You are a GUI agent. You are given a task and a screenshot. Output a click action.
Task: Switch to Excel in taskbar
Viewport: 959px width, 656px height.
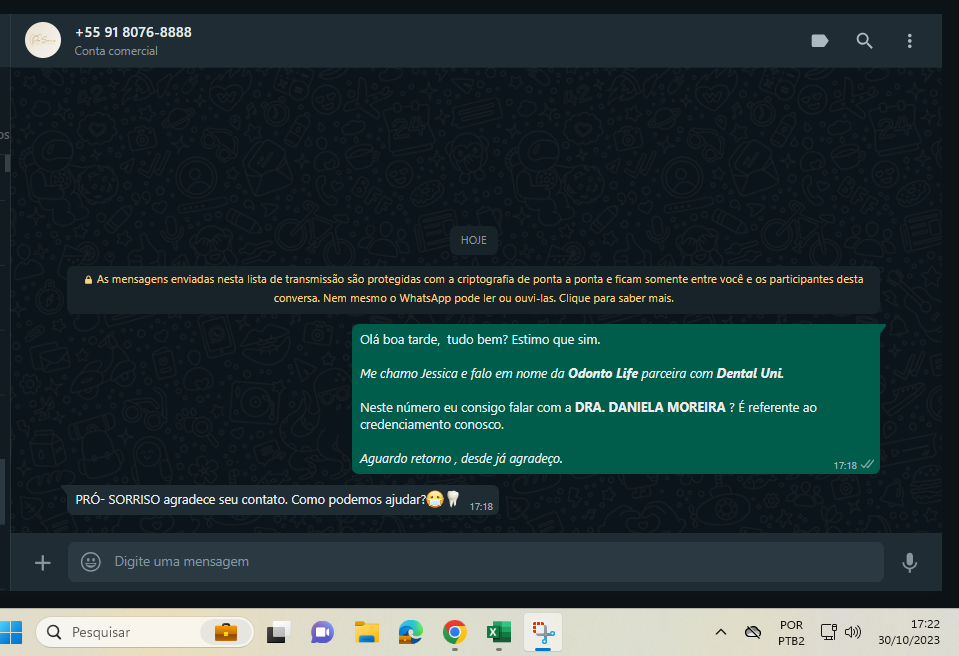click(498, 632)
